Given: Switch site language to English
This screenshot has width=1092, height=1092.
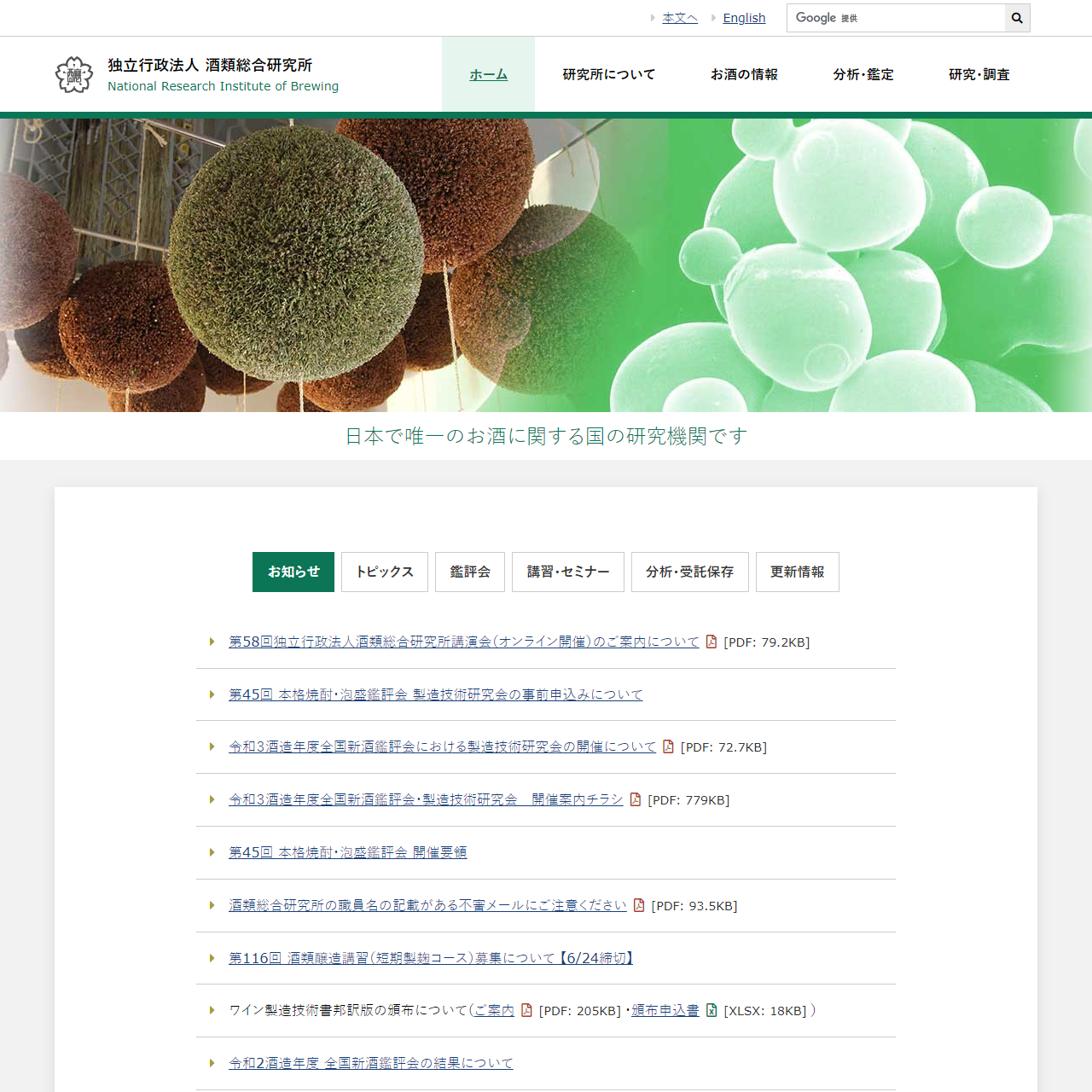Looking at the screenshot, I should pos(744,18).
